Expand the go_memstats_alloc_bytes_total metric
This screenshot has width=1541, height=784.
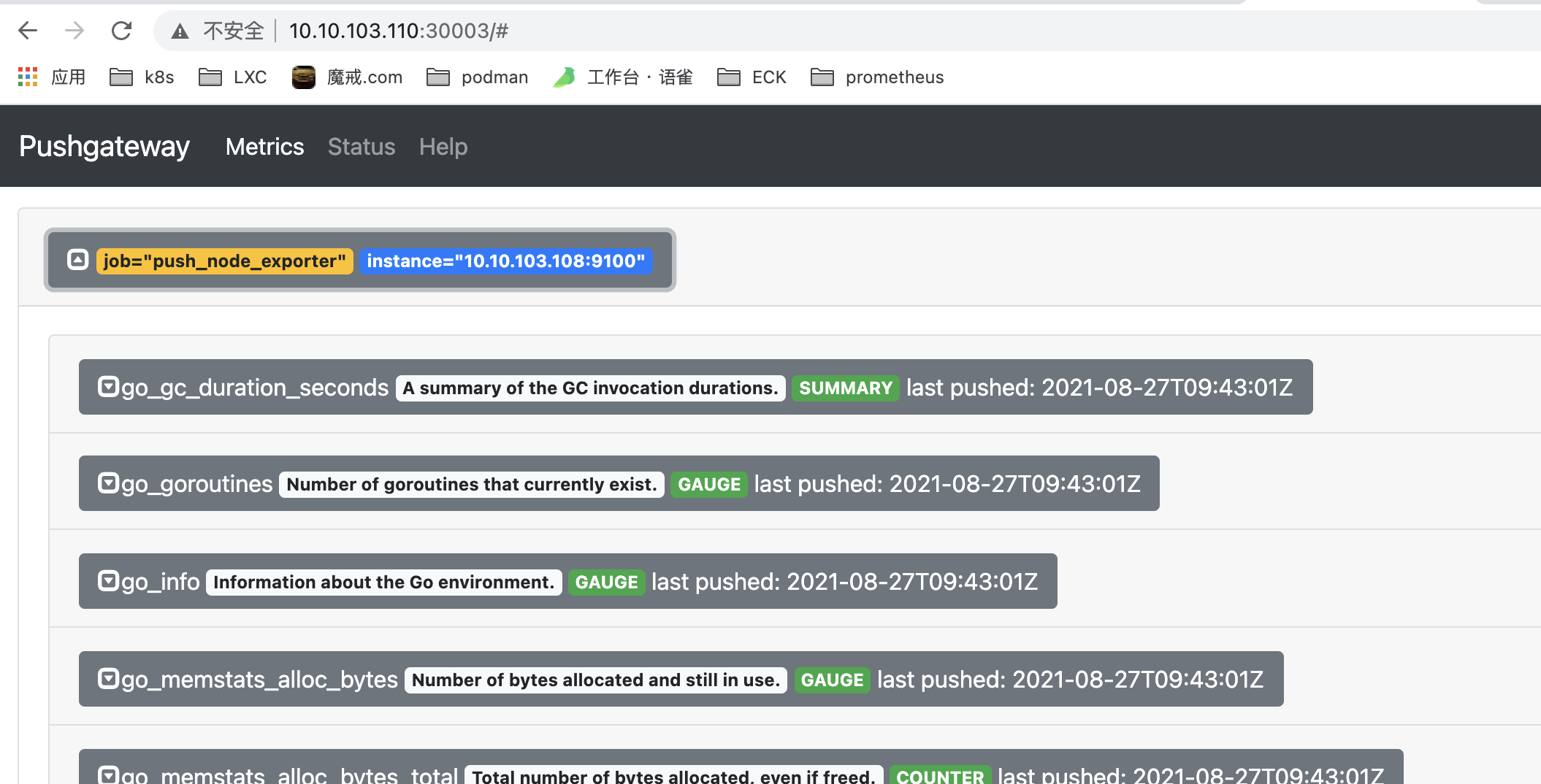coord(108,775)
